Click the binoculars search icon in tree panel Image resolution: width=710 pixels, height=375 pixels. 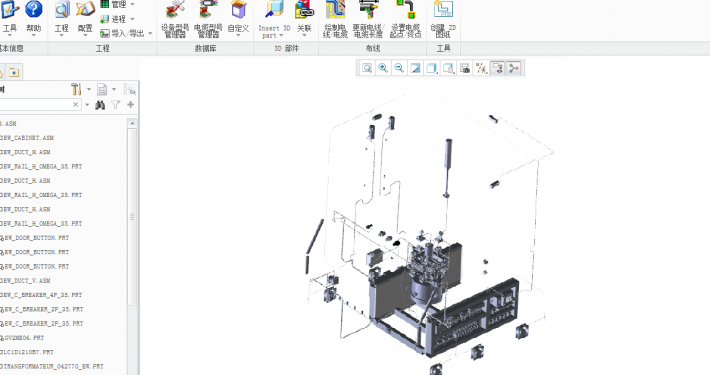(100, 105)
